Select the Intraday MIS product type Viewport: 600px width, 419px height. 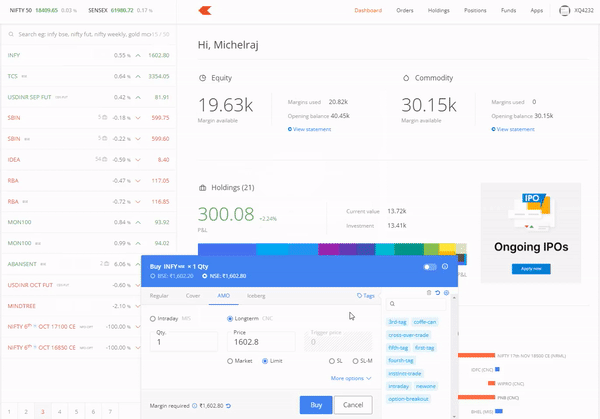(x=170, y=318)
